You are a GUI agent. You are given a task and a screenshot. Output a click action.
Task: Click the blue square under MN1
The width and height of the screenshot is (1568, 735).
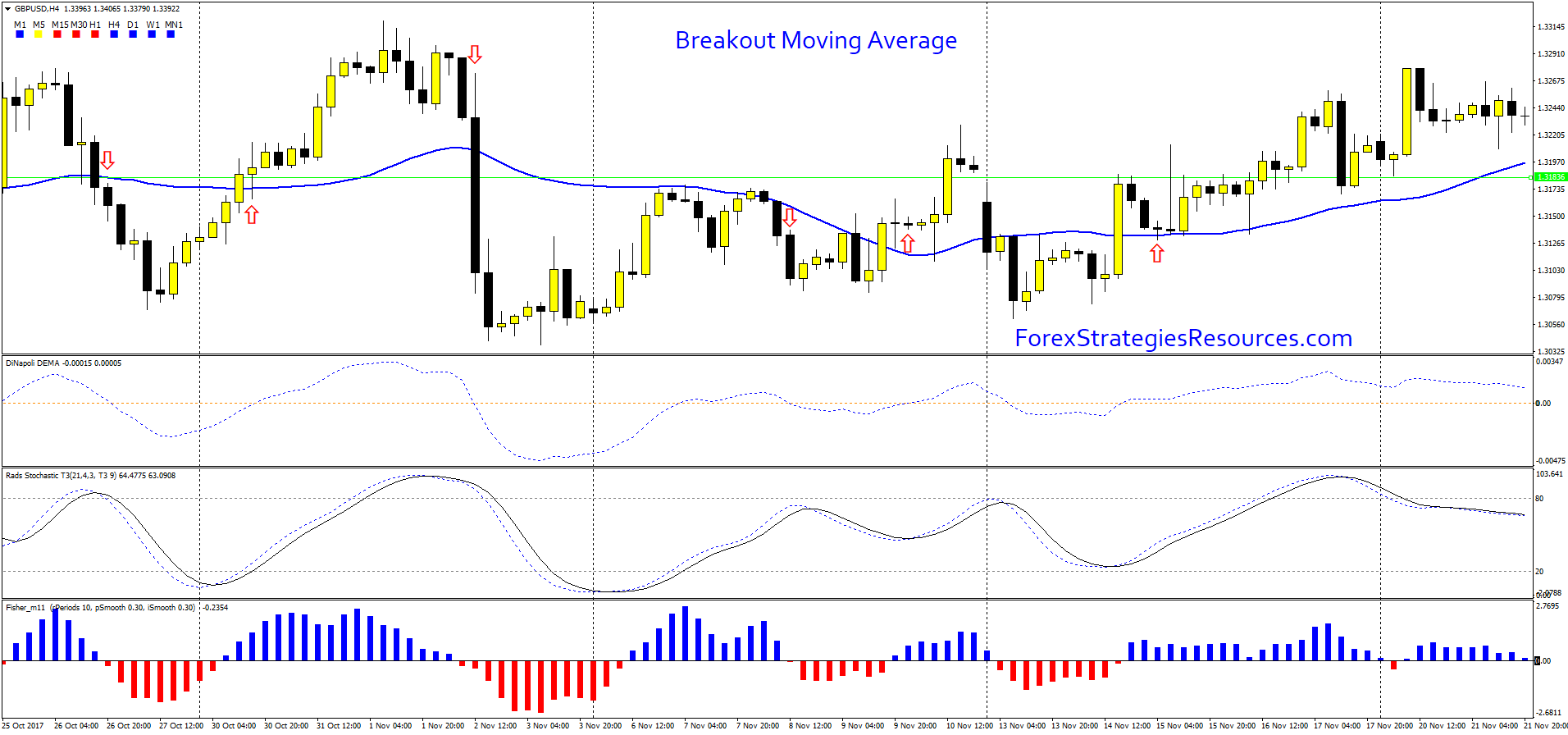click(x=171, y=34)
